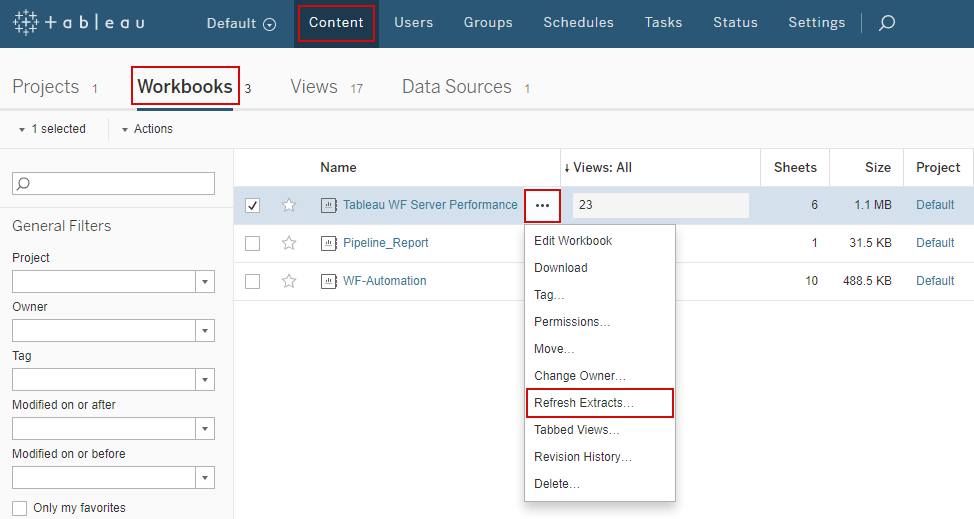Check the Pipeline_Report row checkbox
The height and width of the screenshot is (519, 974).
(252, 243)
